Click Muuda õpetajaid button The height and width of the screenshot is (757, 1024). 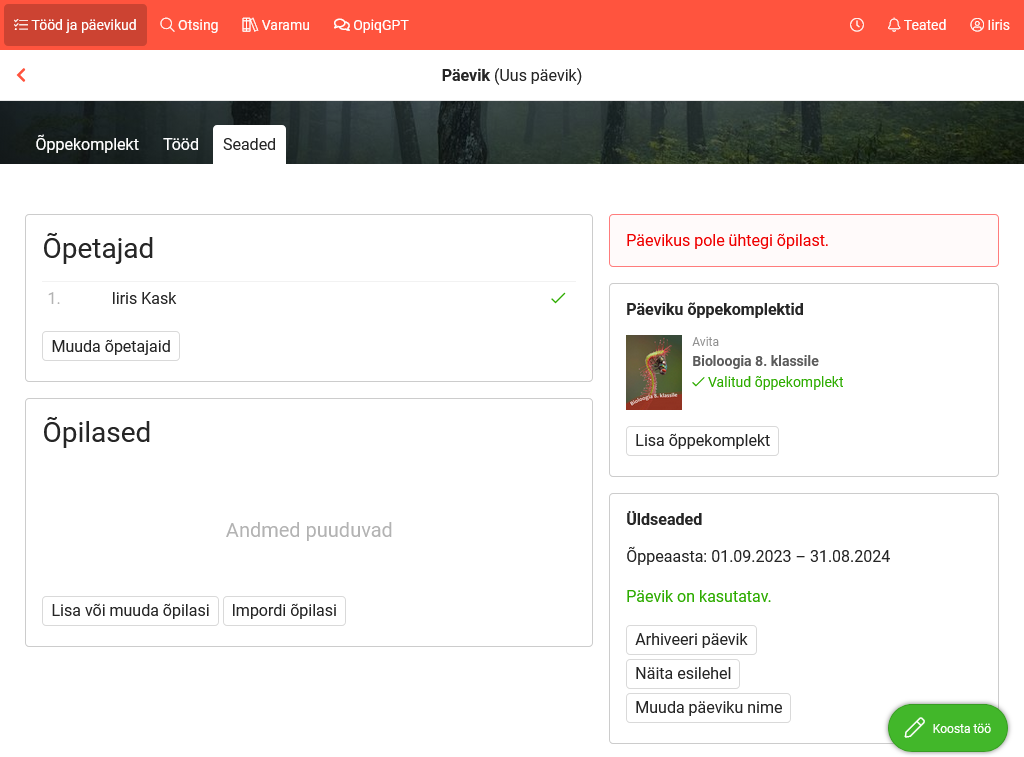coord(111,346)
